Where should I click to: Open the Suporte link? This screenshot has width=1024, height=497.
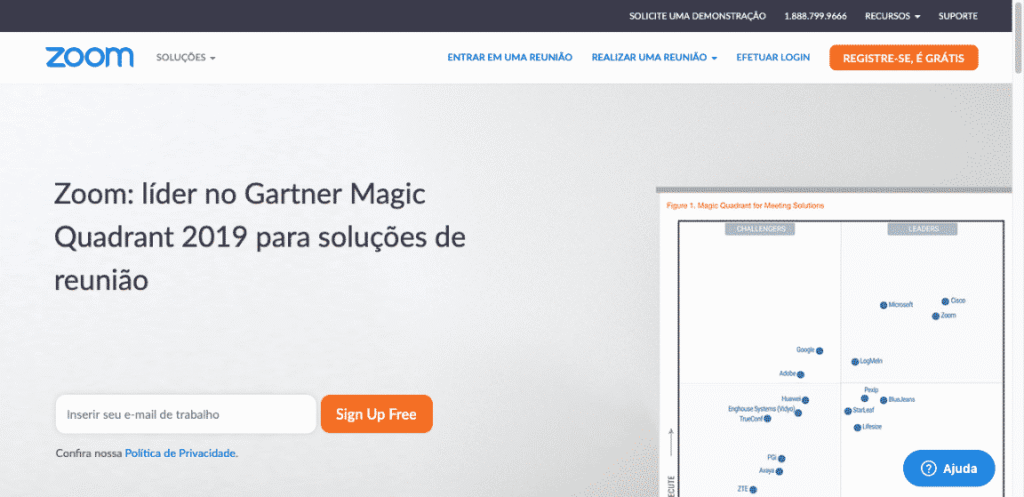pyautogui.click(x=958, y=16)
